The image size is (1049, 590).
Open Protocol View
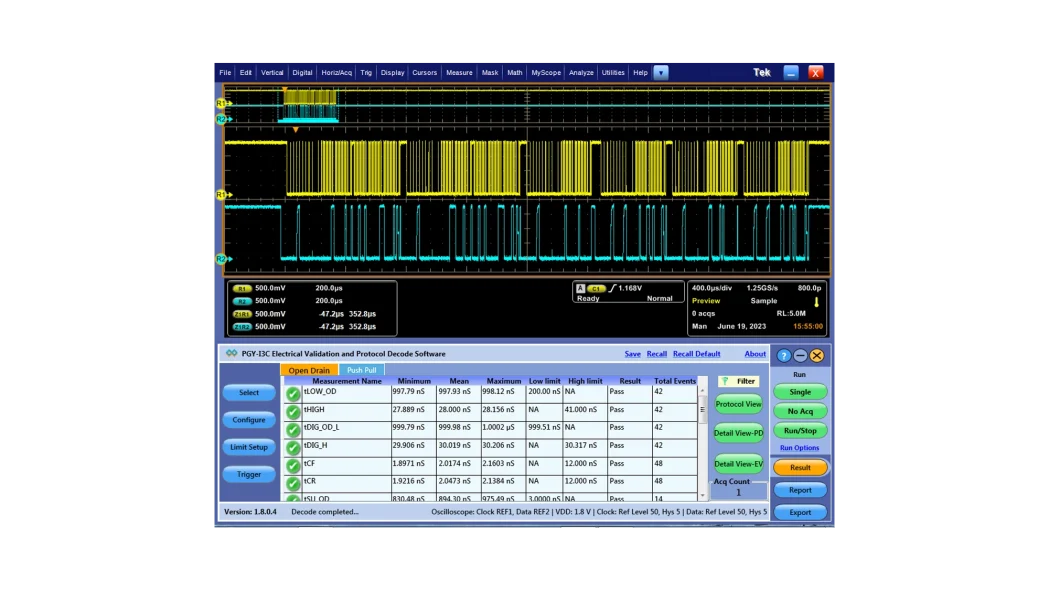point(739,404)
